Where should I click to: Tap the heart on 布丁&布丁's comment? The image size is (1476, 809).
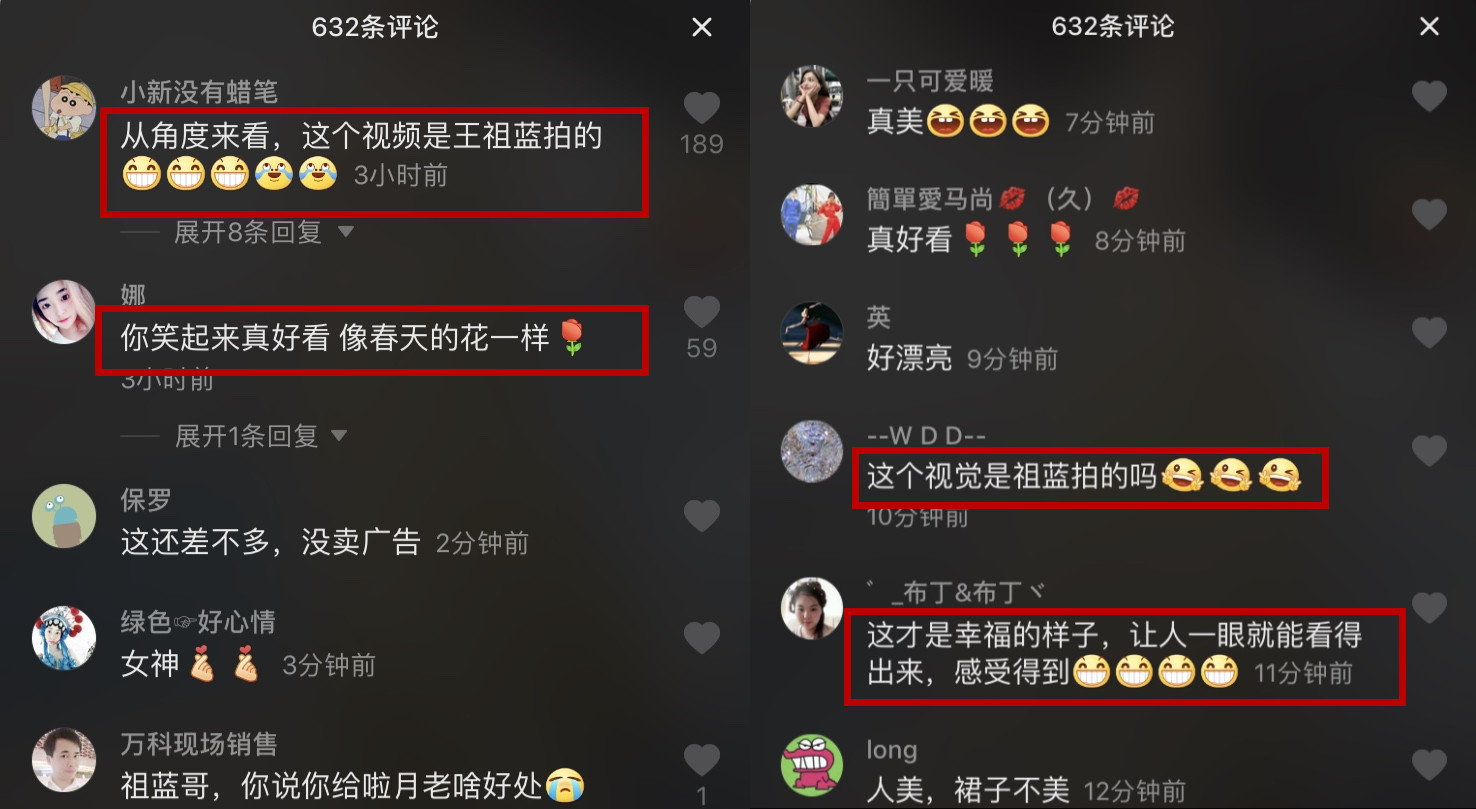[x=1429, y=607]
